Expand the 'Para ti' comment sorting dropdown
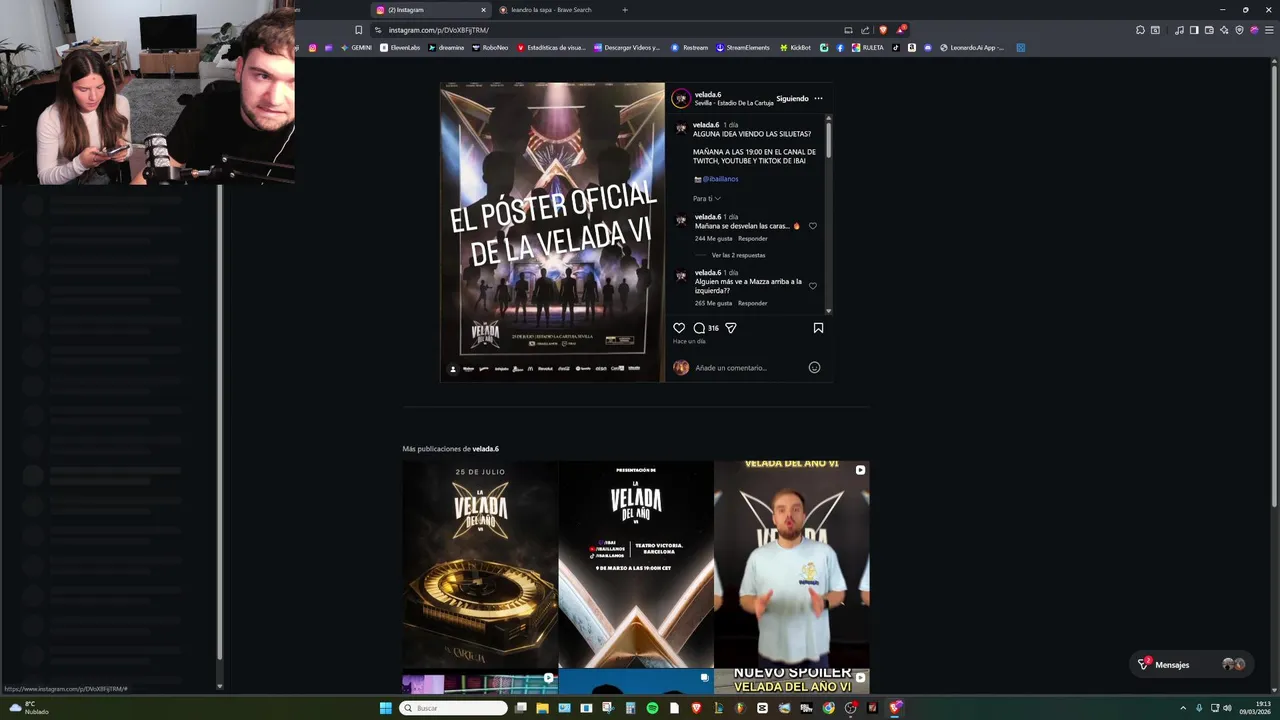This screenshot has height=720, width=1280. (707, 198)
